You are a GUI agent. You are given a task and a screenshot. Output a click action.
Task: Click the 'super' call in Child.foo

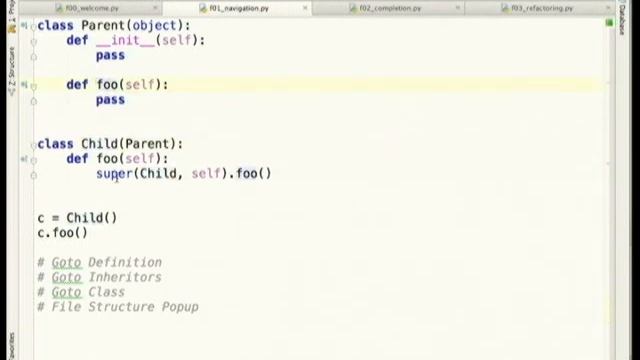click(114, 174)
